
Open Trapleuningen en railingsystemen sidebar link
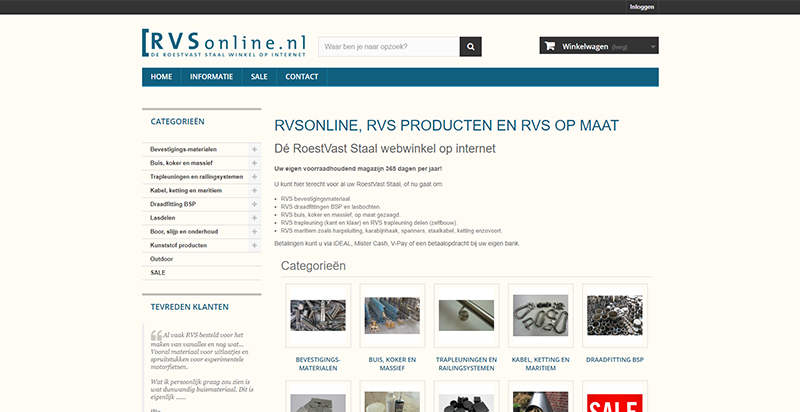click(196, 177)
